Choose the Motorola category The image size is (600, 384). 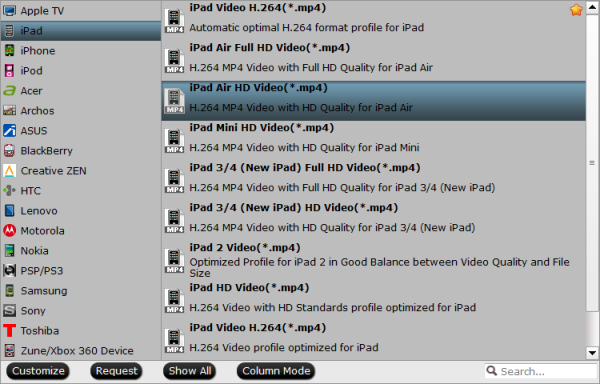[81, 231]
